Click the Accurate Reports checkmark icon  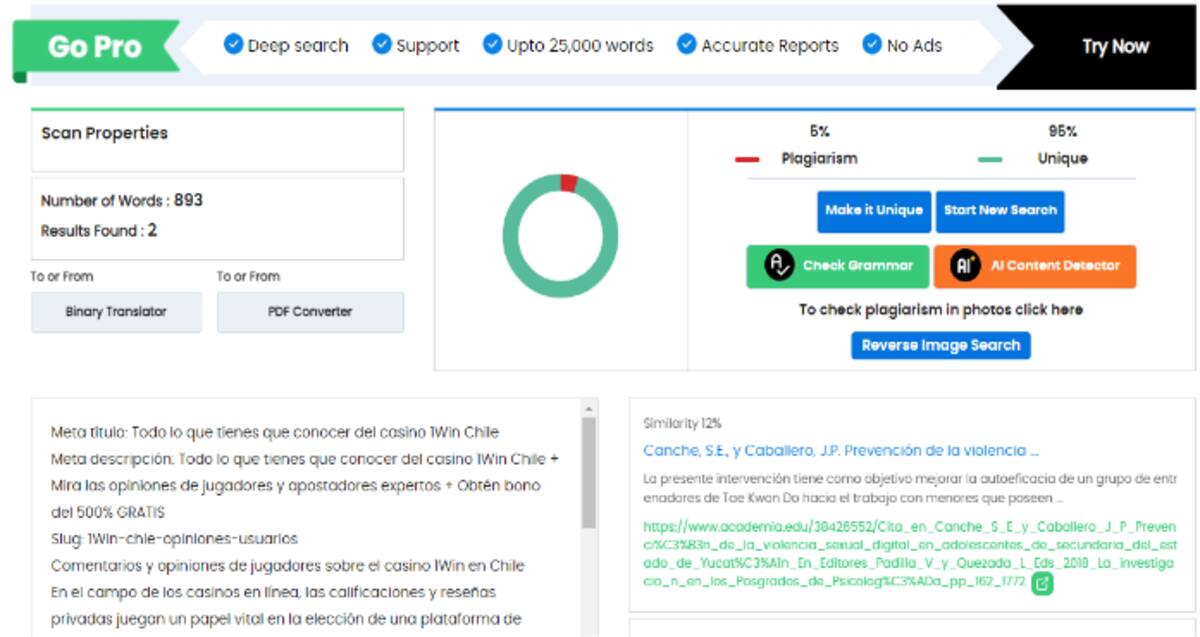pyautogui.click(x=686, y=44)
